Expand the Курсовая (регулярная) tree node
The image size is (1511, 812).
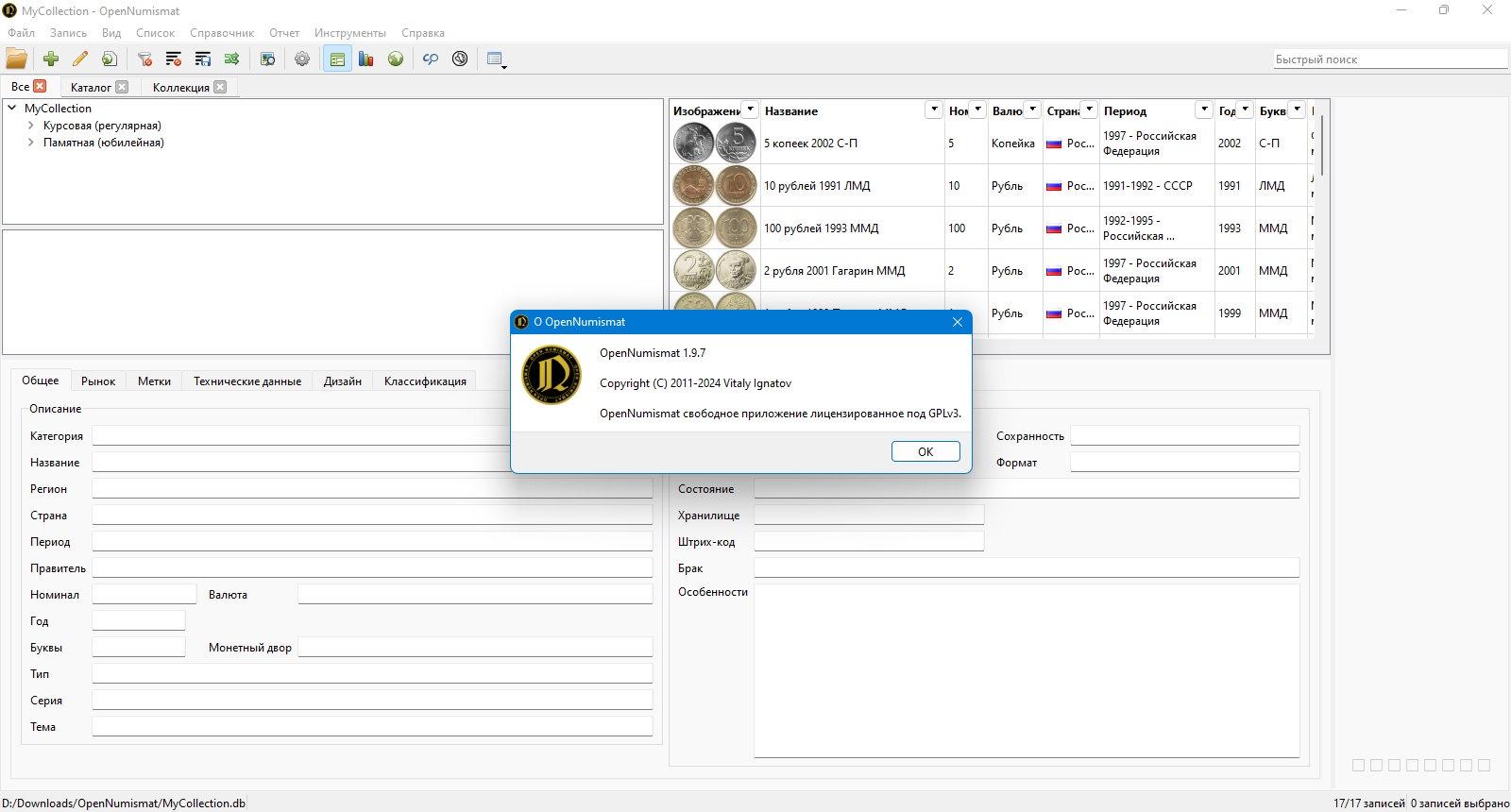click(31, 125)
